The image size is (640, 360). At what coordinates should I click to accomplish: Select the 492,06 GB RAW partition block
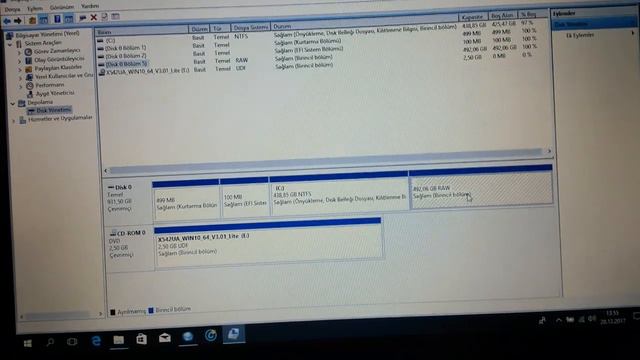481,187
